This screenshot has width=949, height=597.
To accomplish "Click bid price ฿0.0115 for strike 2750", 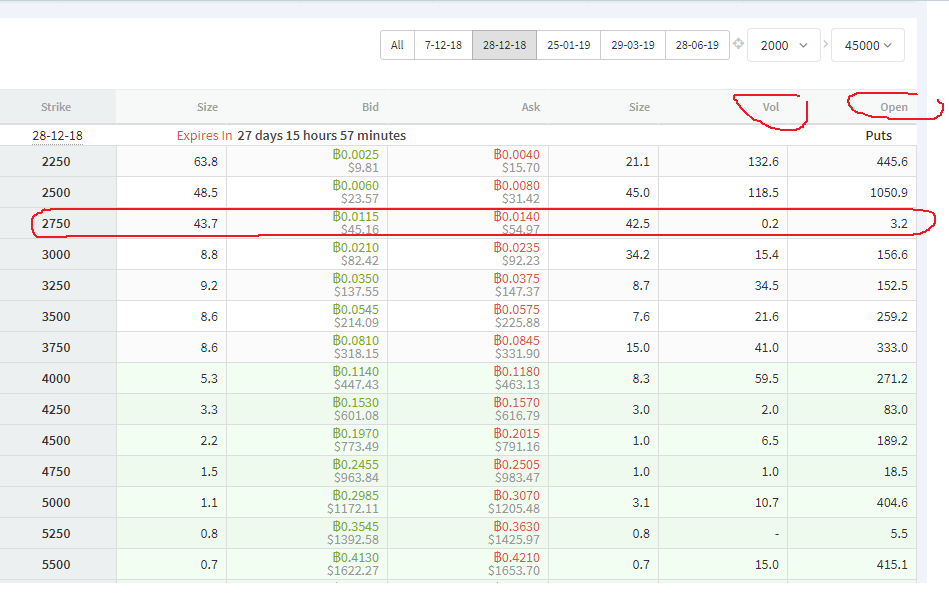I will point(356,217).
